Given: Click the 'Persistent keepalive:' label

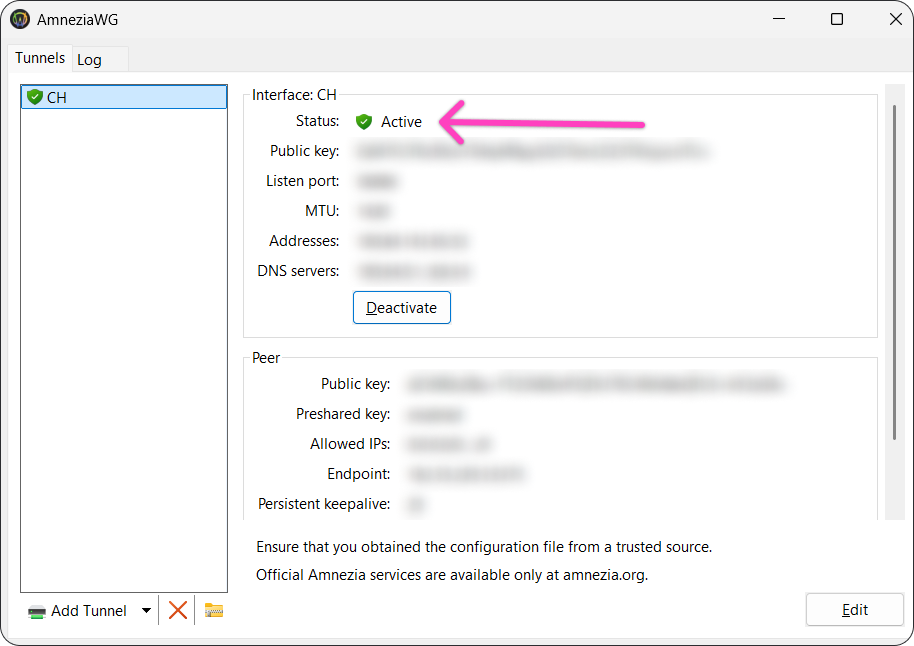Looking at the screenshot, I should pos(324,504).
